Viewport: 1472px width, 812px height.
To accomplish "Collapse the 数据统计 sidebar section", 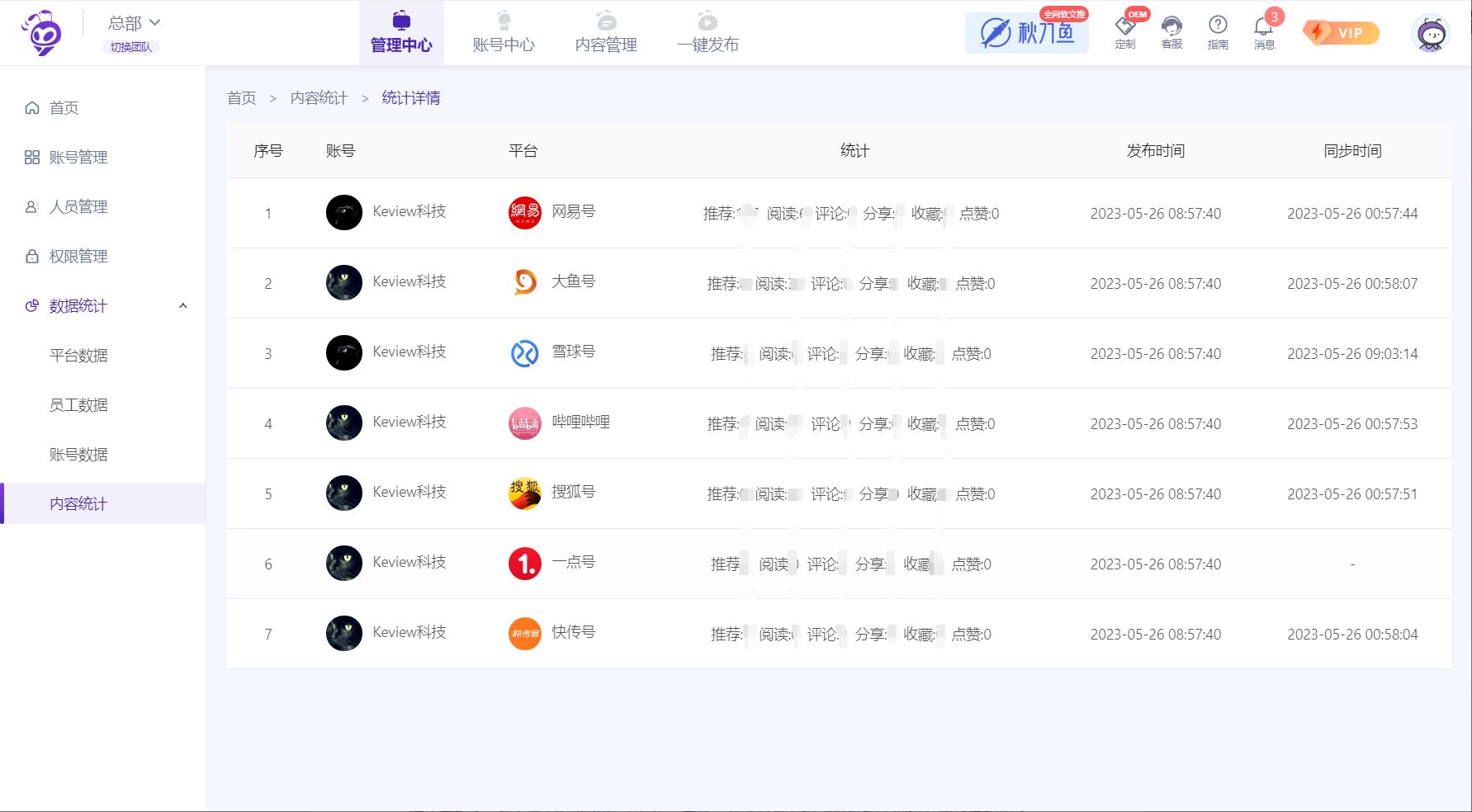I will [182, 306].
